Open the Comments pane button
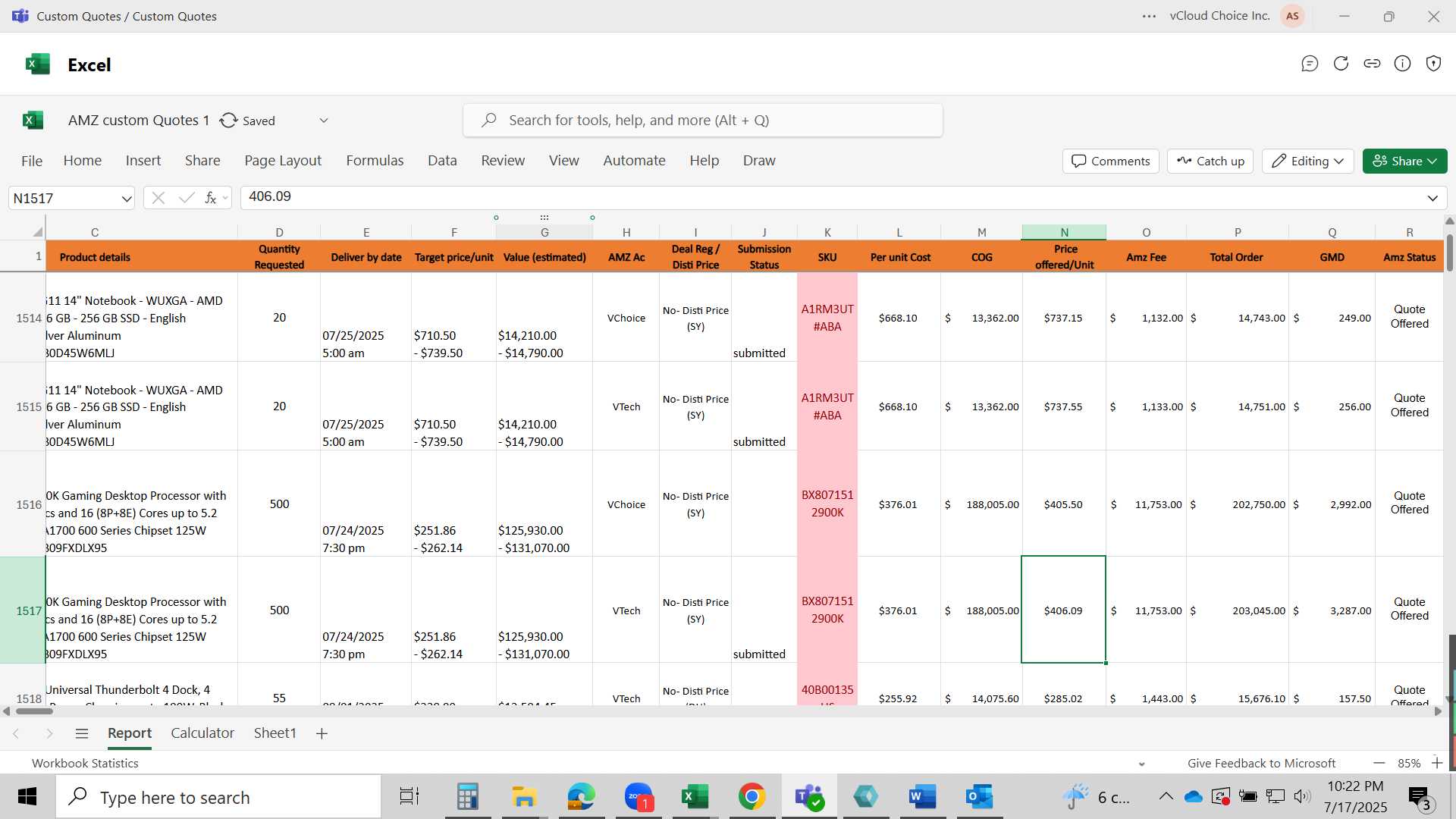This screenshot has width=1456, height=819. point(1111,161)
